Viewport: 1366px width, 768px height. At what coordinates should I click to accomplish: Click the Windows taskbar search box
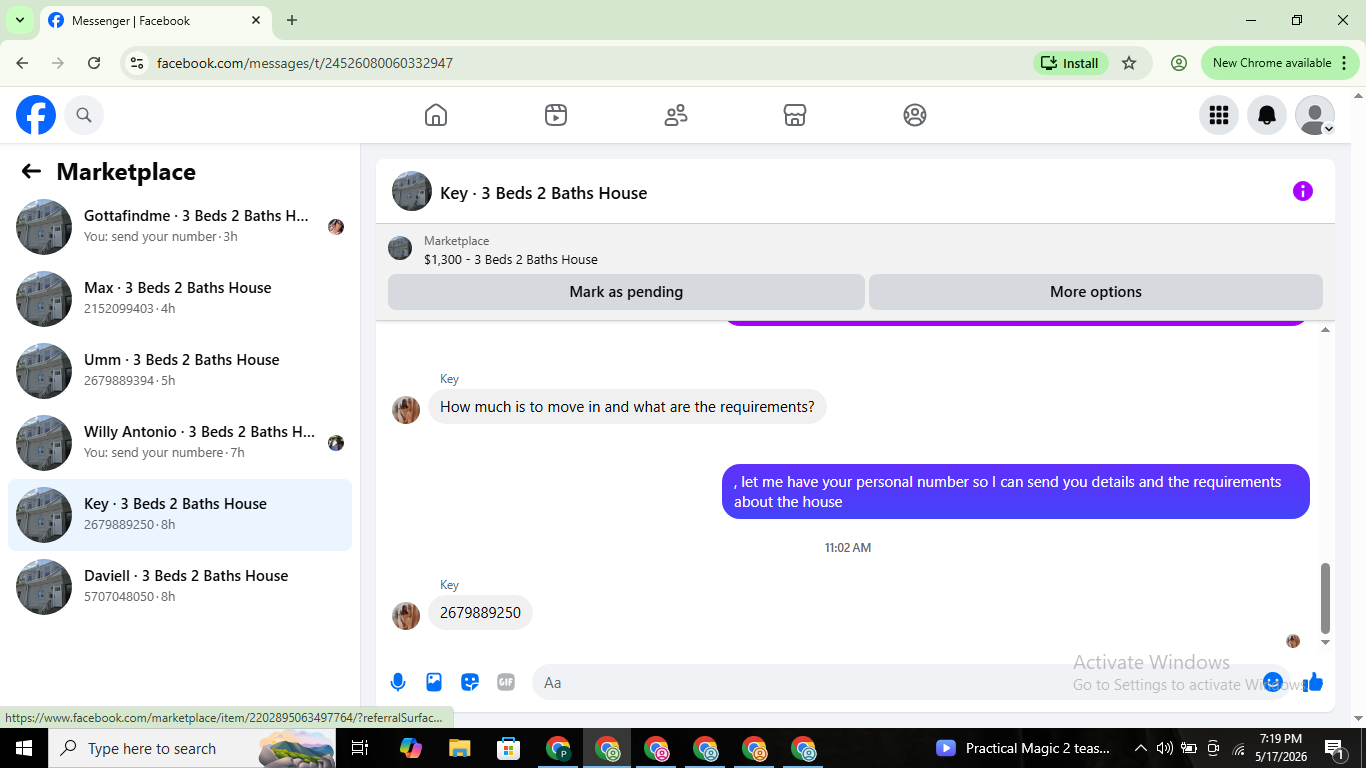[x=192, y=748]
